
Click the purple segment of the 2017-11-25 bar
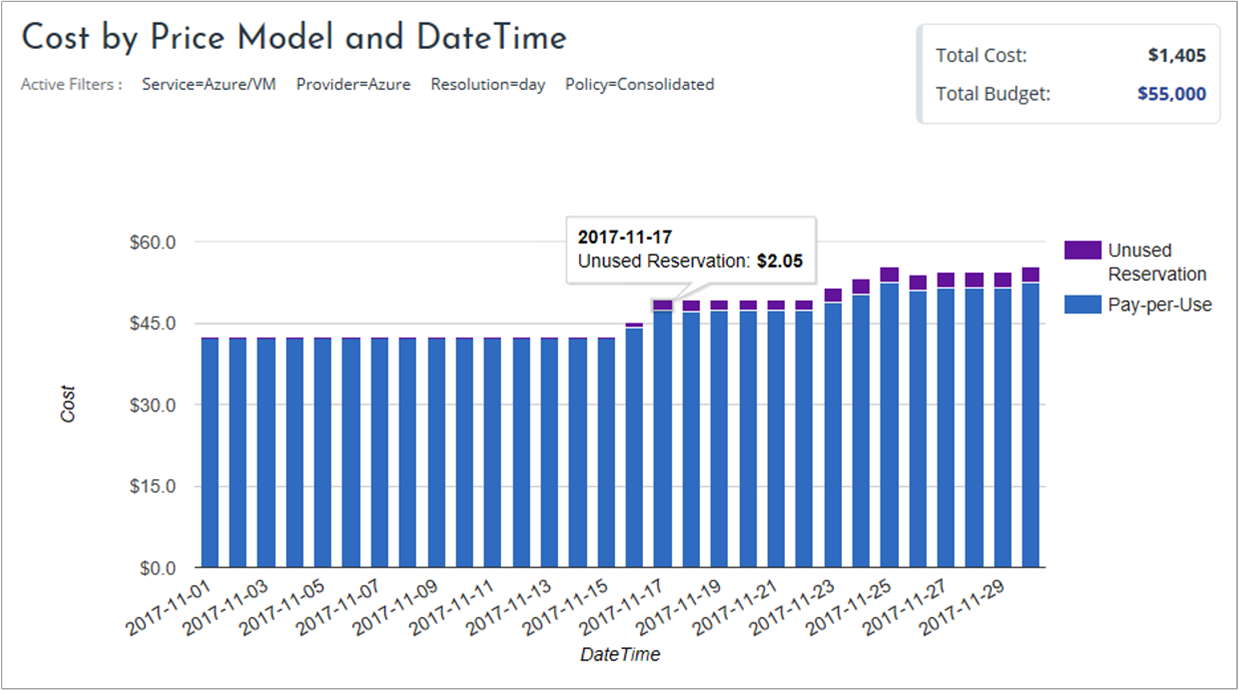click(890, 275)
